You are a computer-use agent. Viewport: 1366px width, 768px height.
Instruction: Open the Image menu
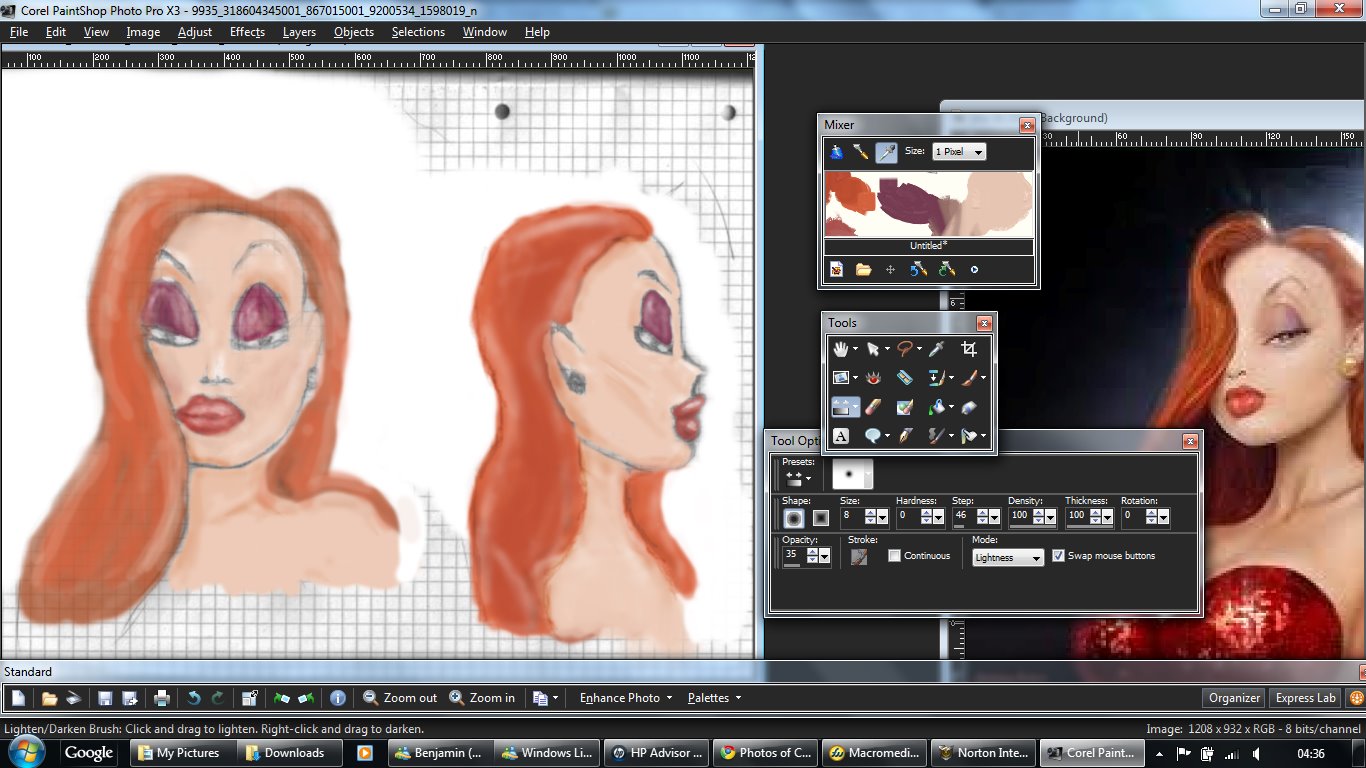click(143, 32)
